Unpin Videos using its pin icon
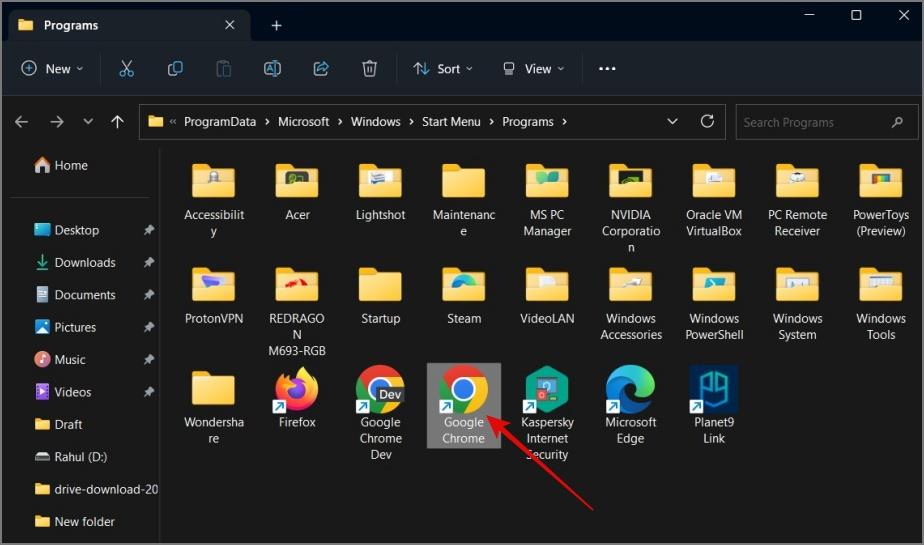The height and width of the screenshot is (545, 924). [x=148, y=392]
